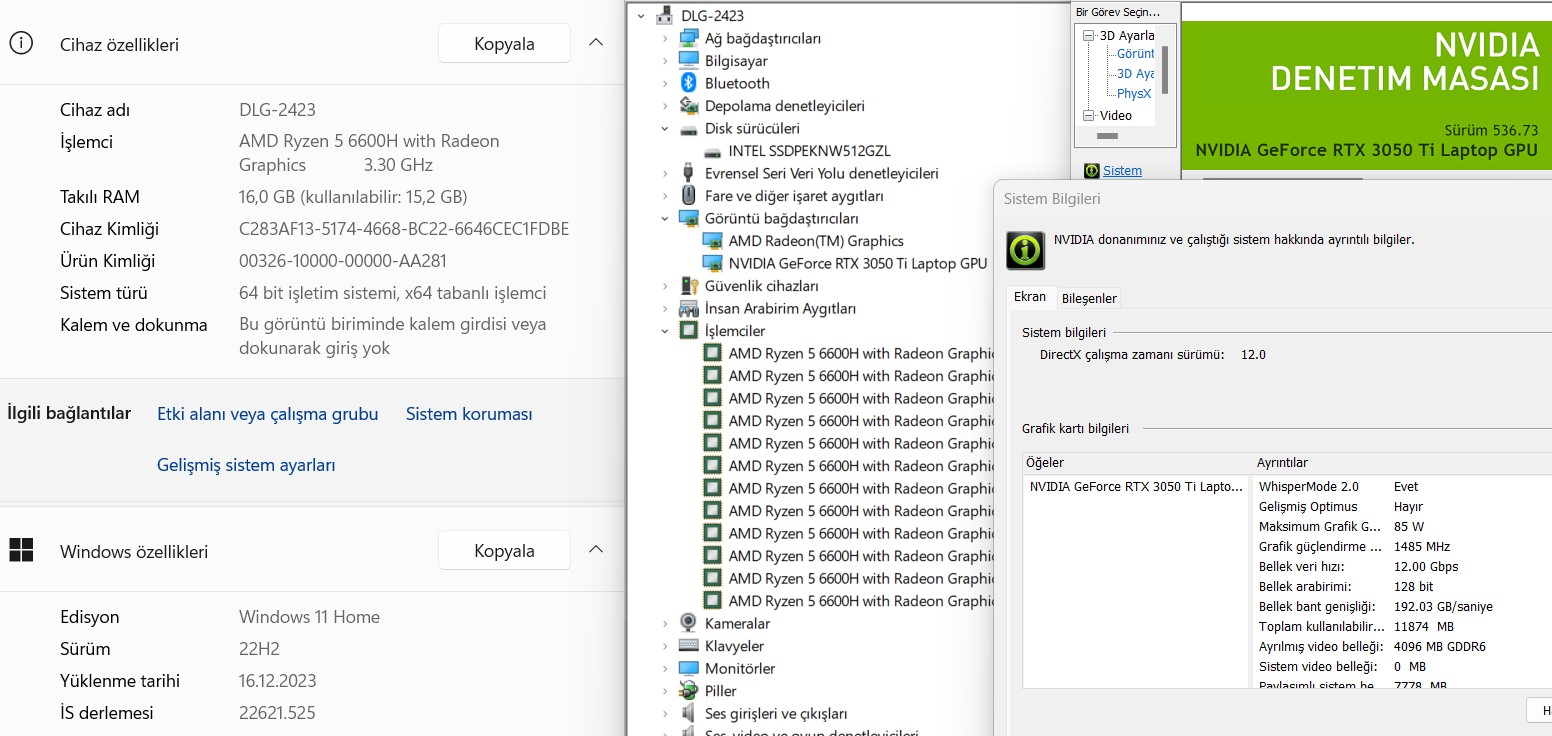Click the Güvenlik cihazları icon

pos(688,286)
